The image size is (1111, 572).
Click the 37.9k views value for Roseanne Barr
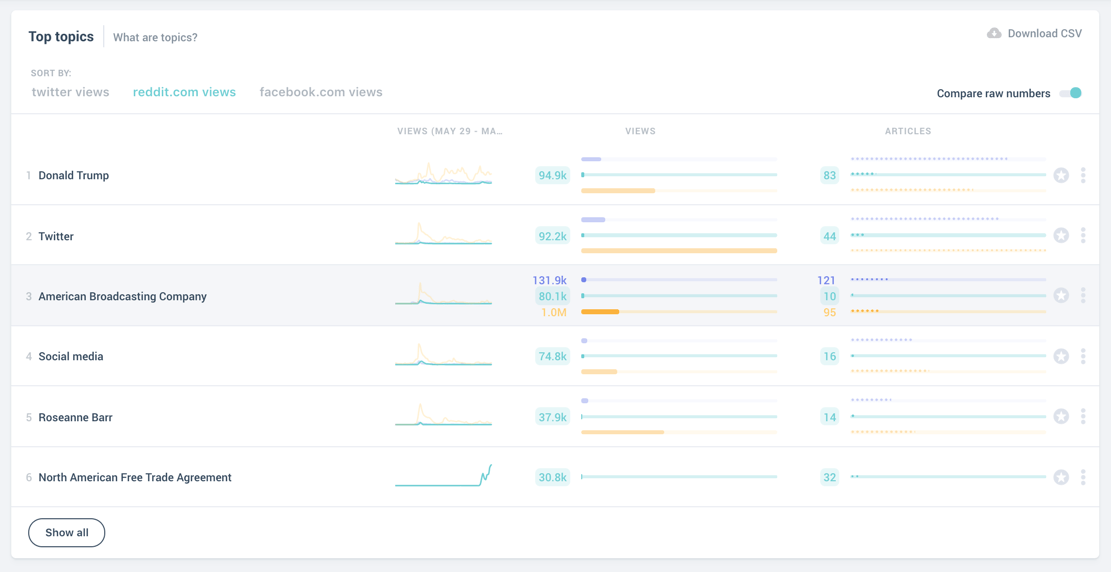[553, 417]
